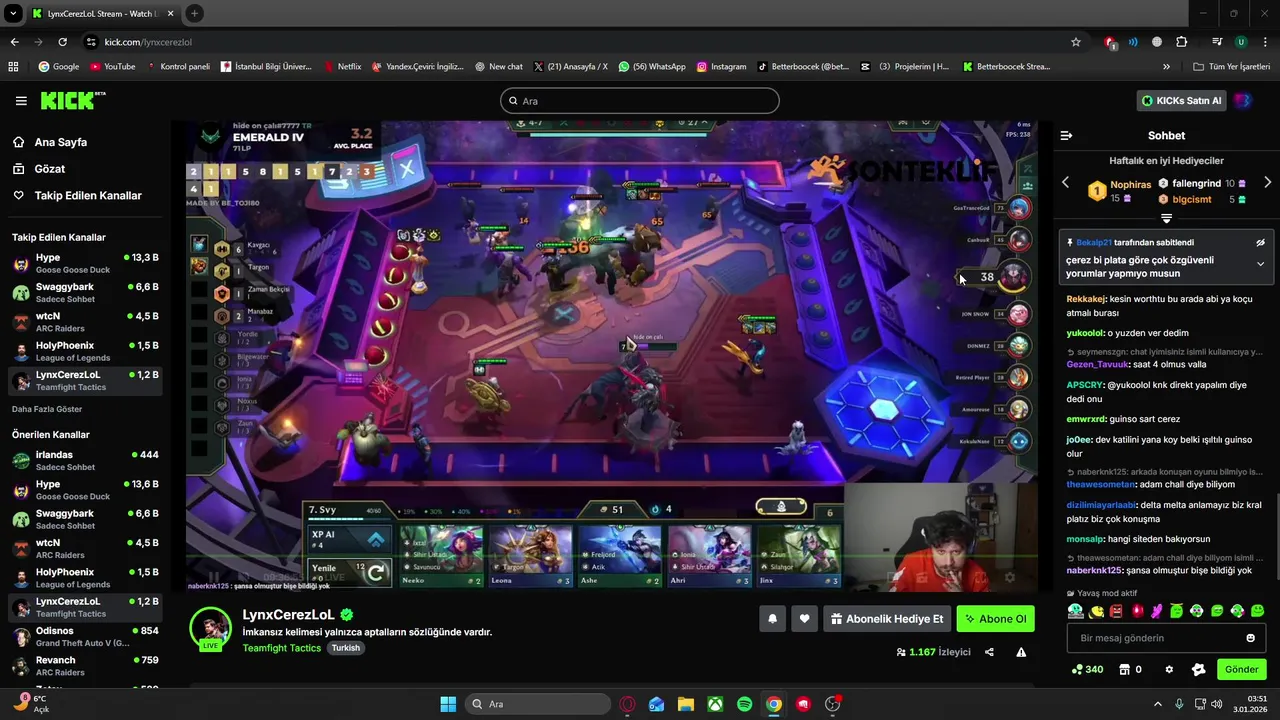The height and width of the screenshot is (720, 1280).
Task: Open Windows Start menu
Action: pyautogui.click(x=448, y=704)
